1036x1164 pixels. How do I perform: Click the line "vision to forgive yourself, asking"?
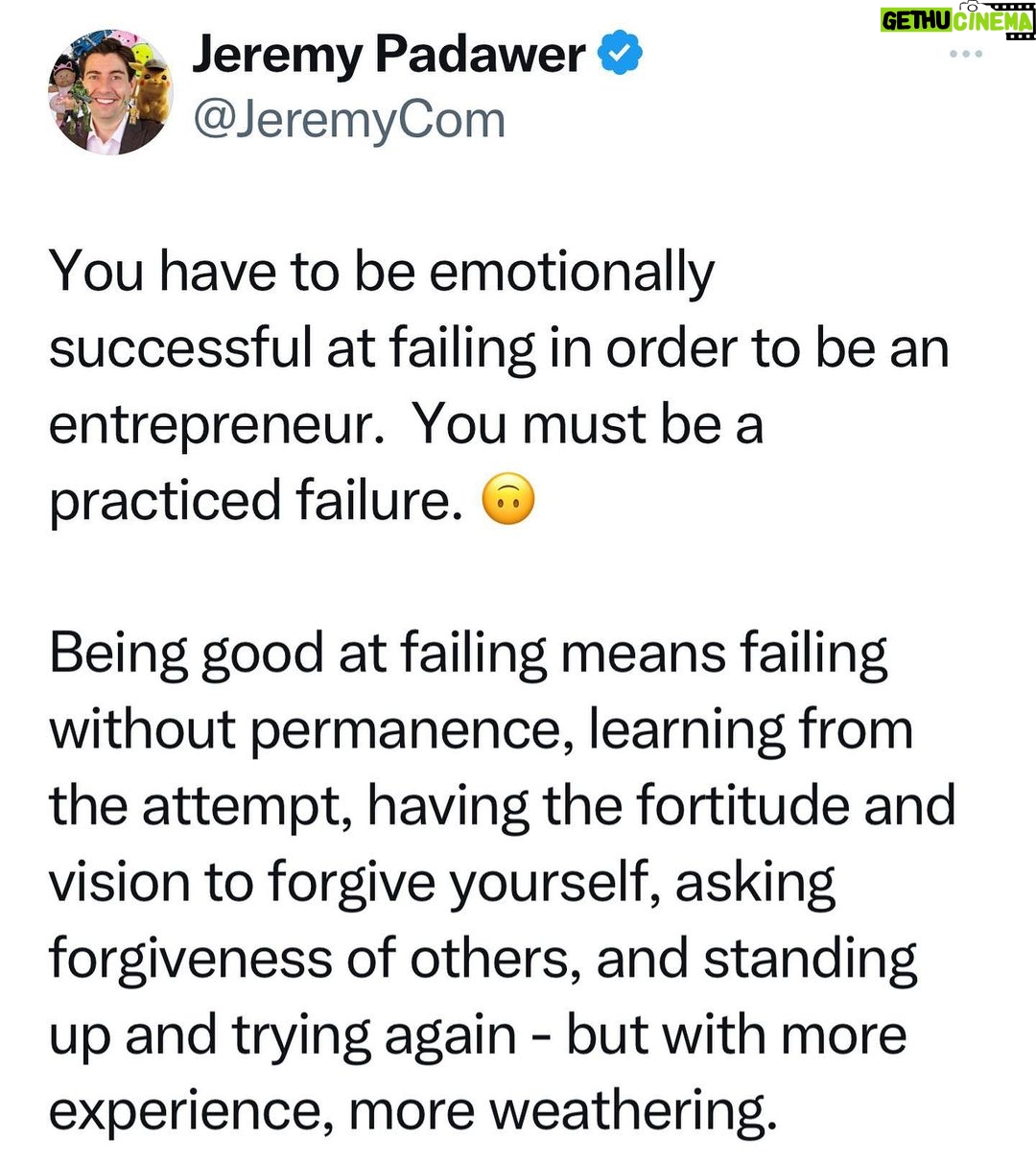[441, 882]
